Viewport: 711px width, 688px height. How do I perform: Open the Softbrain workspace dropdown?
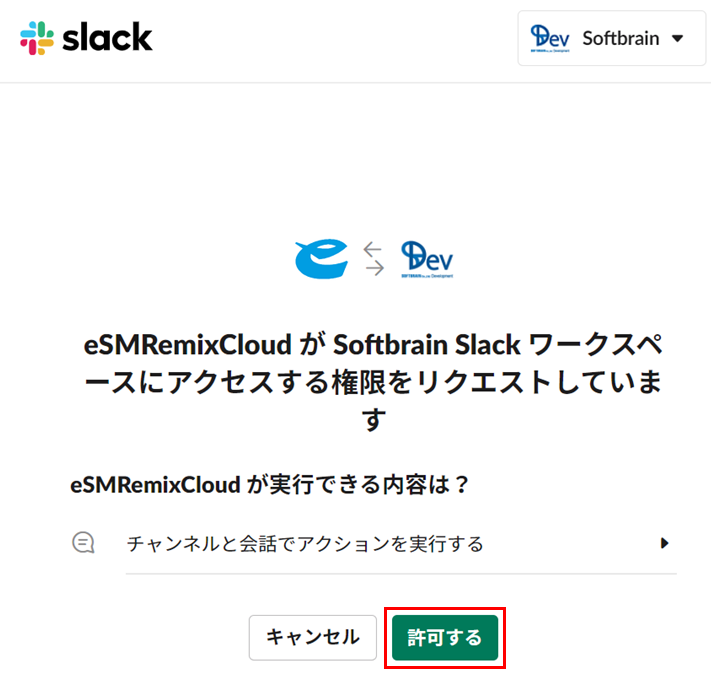[611, 39]
